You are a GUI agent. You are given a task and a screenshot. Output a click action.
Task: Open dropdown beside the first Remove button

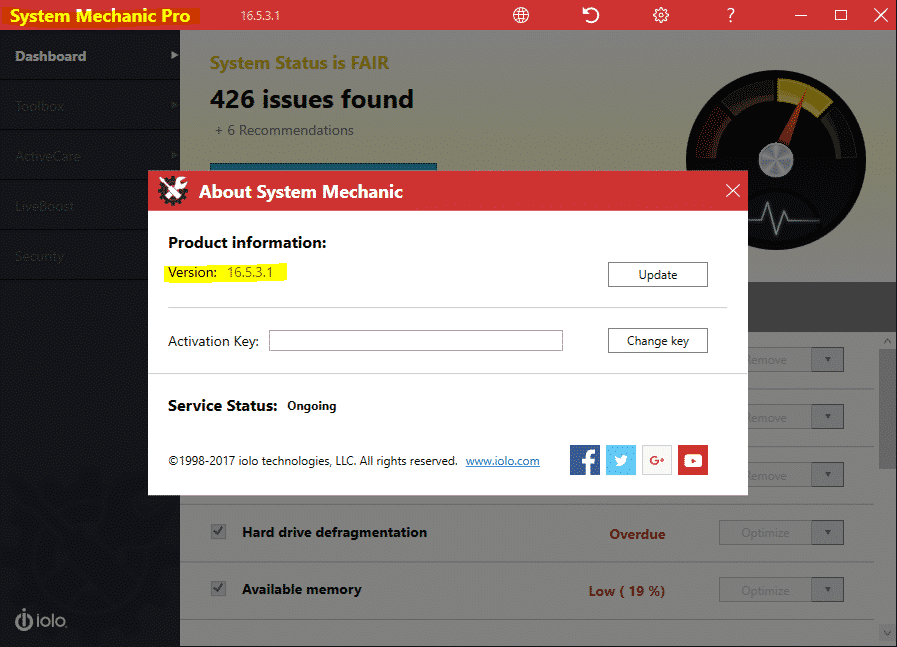[828, 360]
